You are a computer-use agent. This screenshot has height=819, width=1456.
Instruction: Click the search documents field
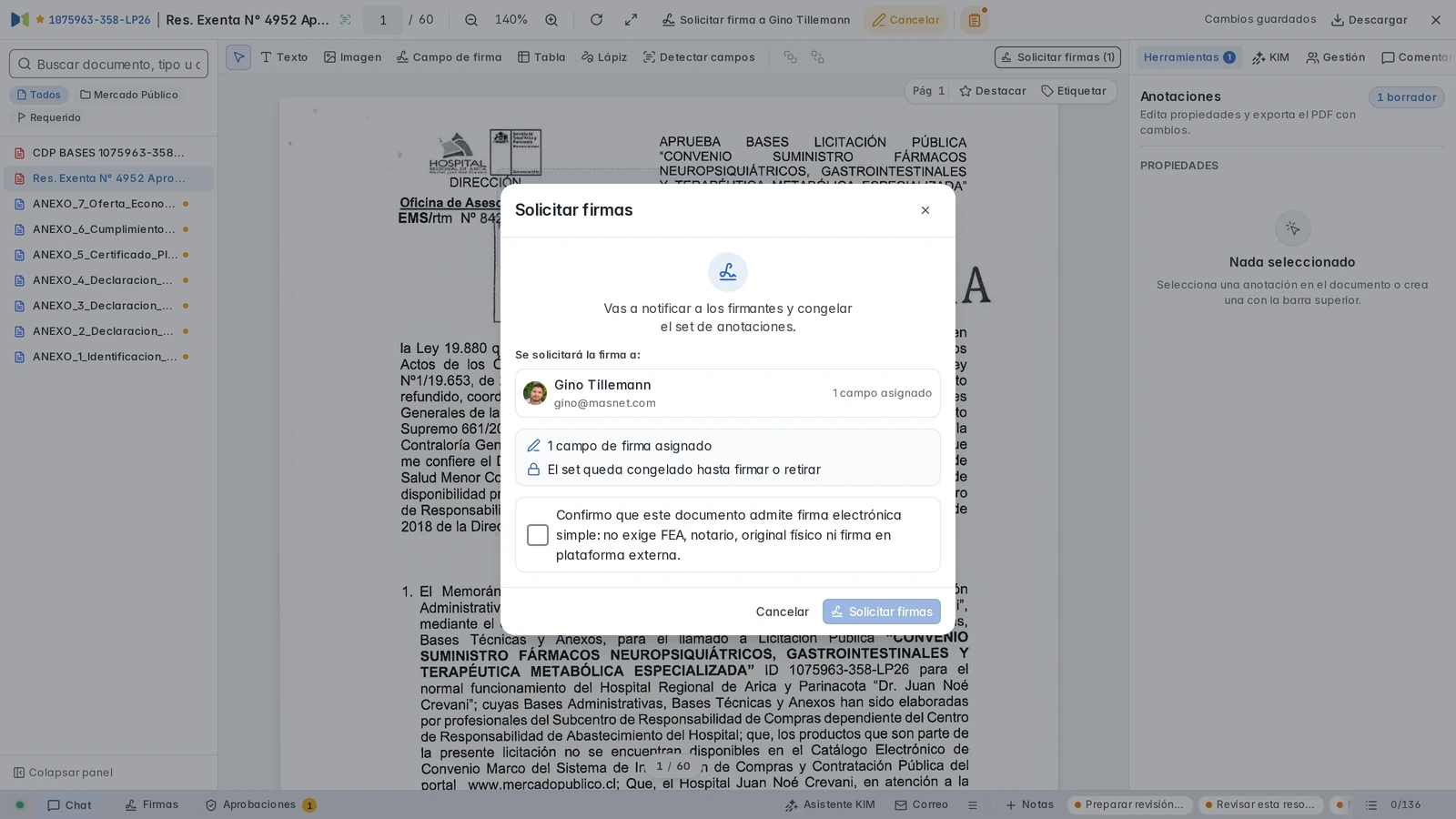pos(109,64)
